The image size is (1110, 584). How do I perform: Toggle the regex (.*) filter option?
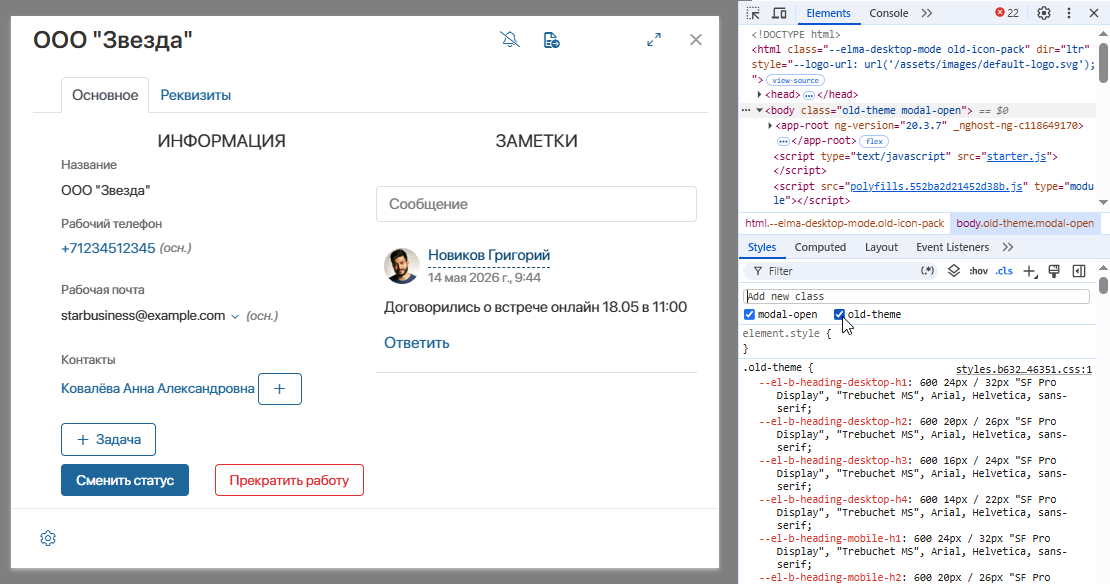pos(927,270)
